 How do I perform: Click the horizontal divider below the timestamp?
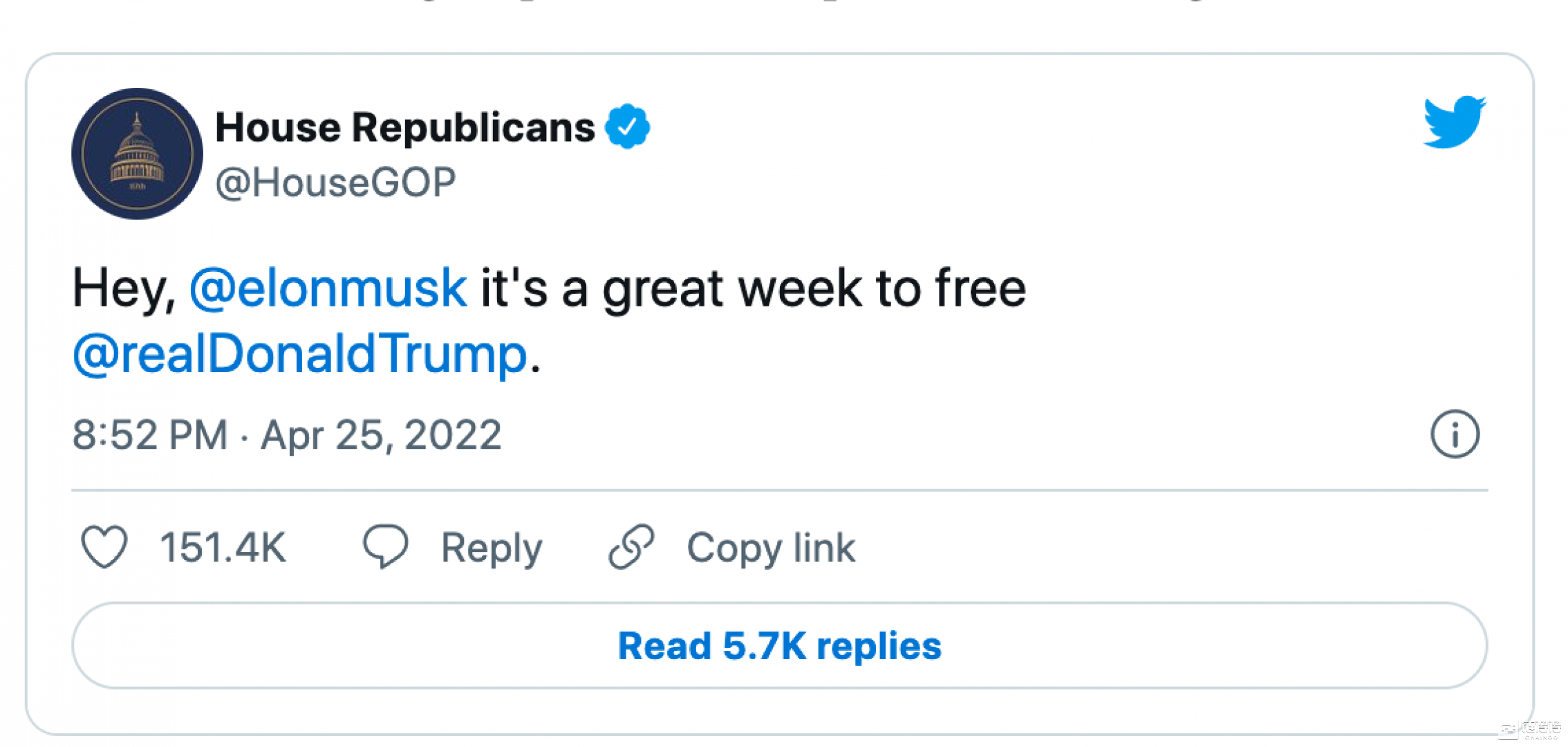(779, 490)
